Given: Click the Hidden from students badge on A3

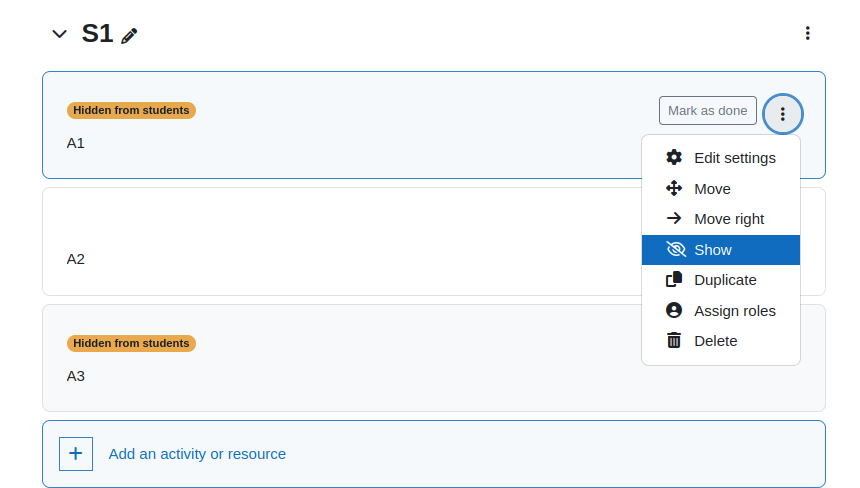Looking at the screenshot, I should click(x=131, y=343).
